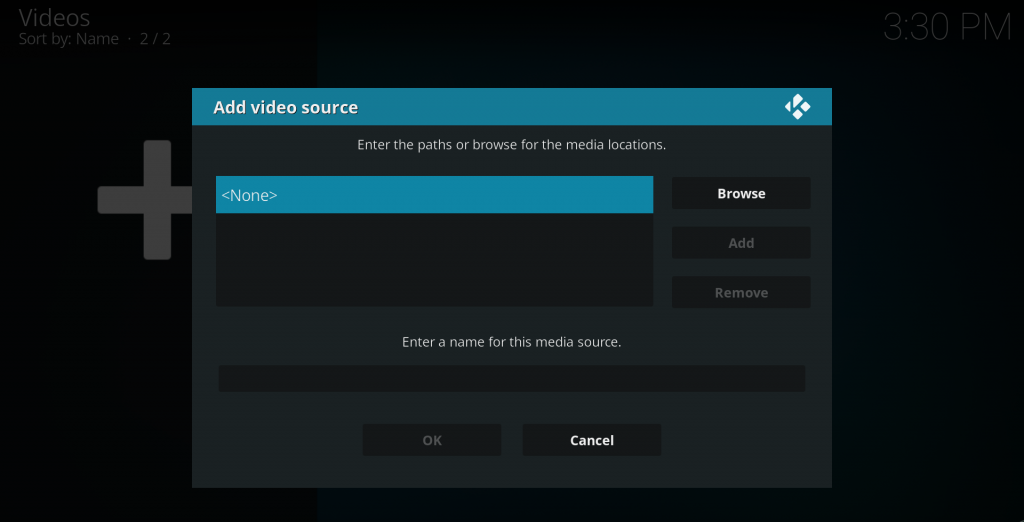Click the Videos heading

pos(54,18)
